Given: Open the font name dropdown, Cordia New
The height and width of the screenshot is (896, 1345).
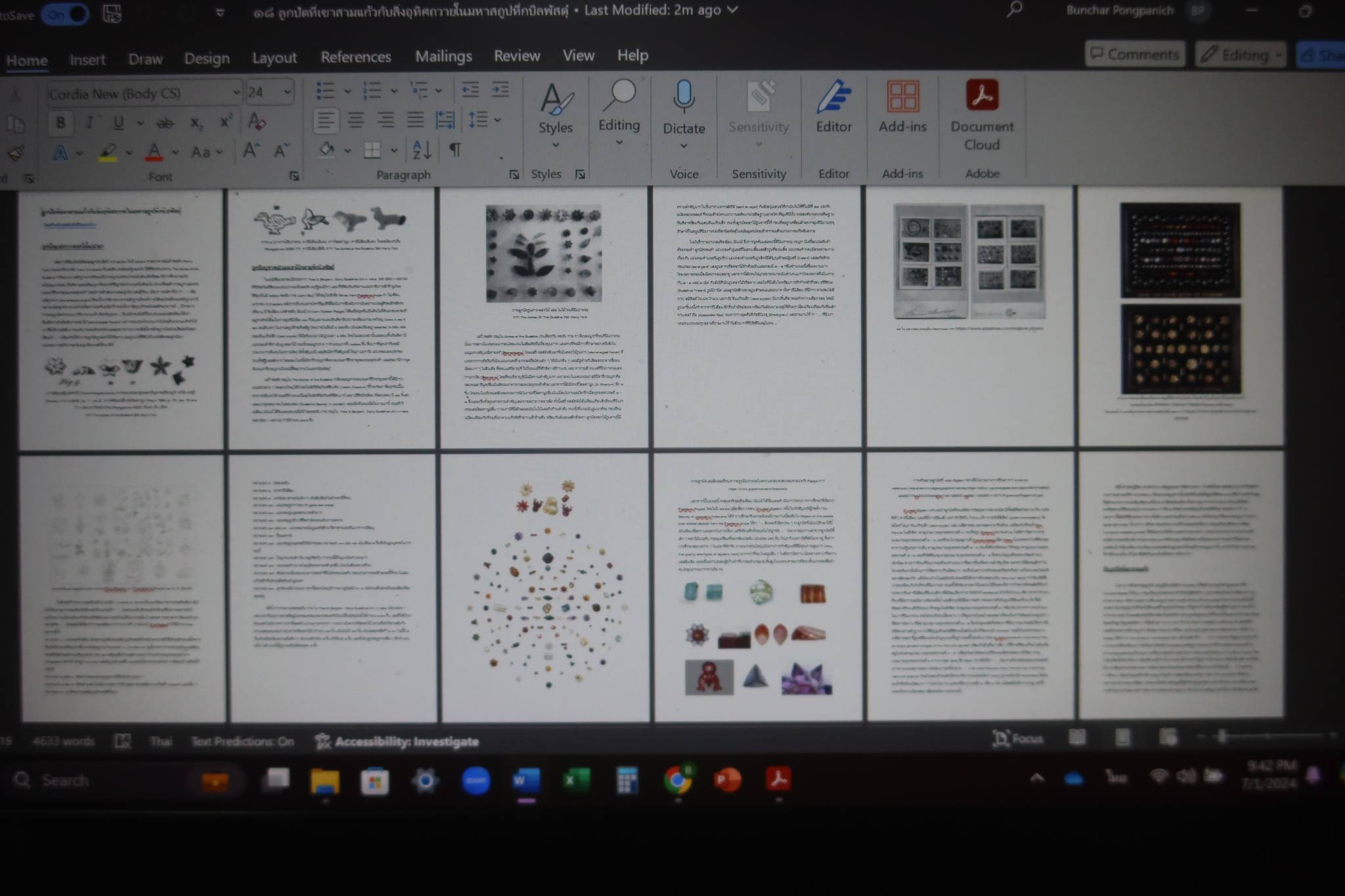Looking at the screenshot, I should tap(144, 94).
